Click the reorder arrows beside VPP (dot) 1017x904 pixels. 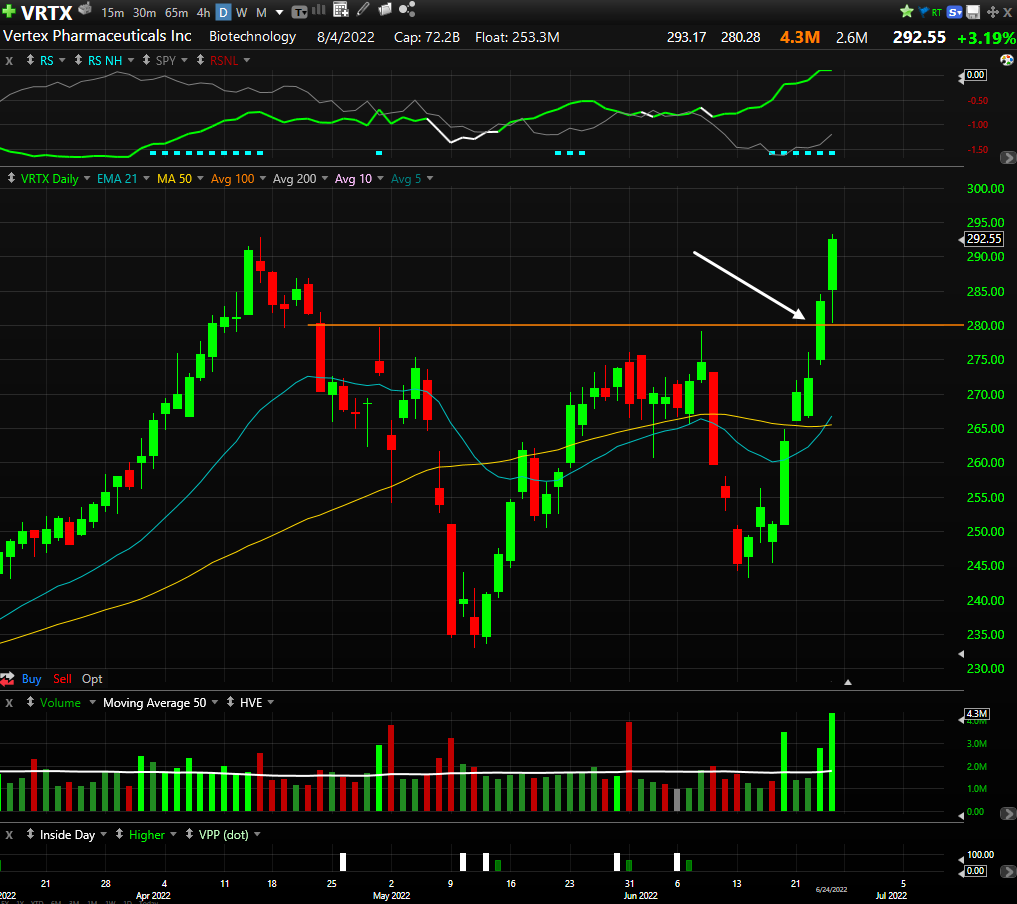[x=189, y=834]
